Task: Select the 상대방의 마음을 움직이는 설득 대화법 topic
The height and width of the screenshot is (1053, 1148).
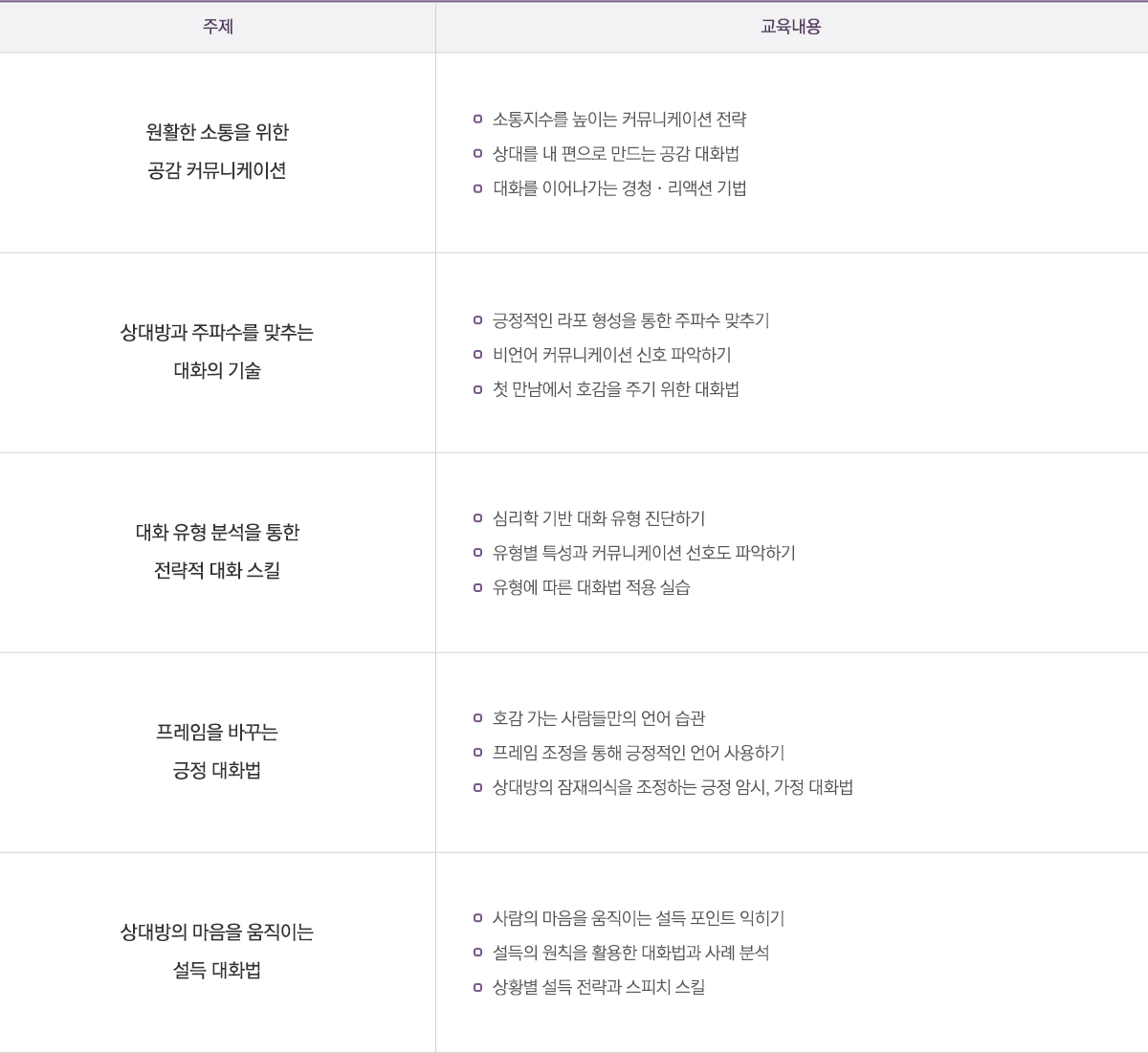Action: click(217, 952)
